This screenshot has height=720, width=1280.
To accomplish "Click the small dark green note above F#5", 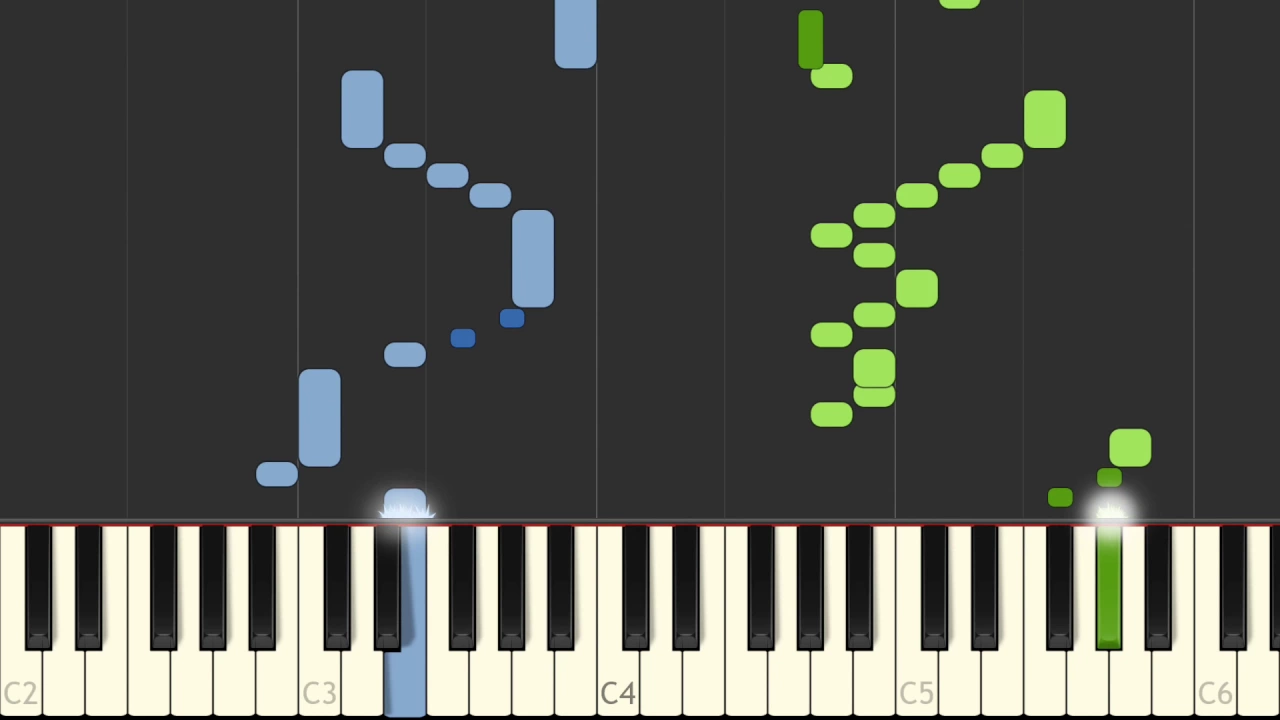I will coord(1060,497).
